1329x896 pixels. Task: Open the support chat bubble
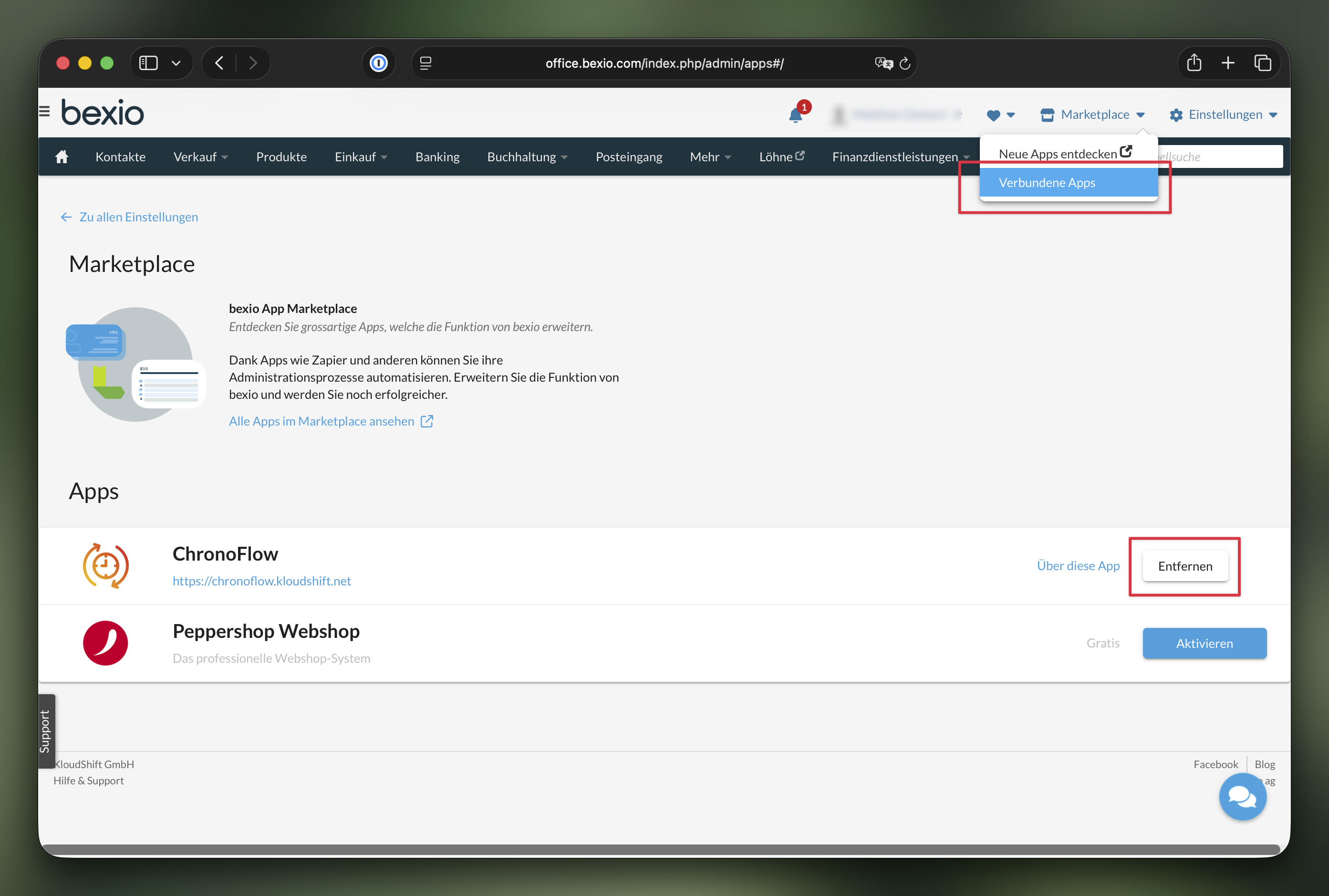coord(1243,797)
